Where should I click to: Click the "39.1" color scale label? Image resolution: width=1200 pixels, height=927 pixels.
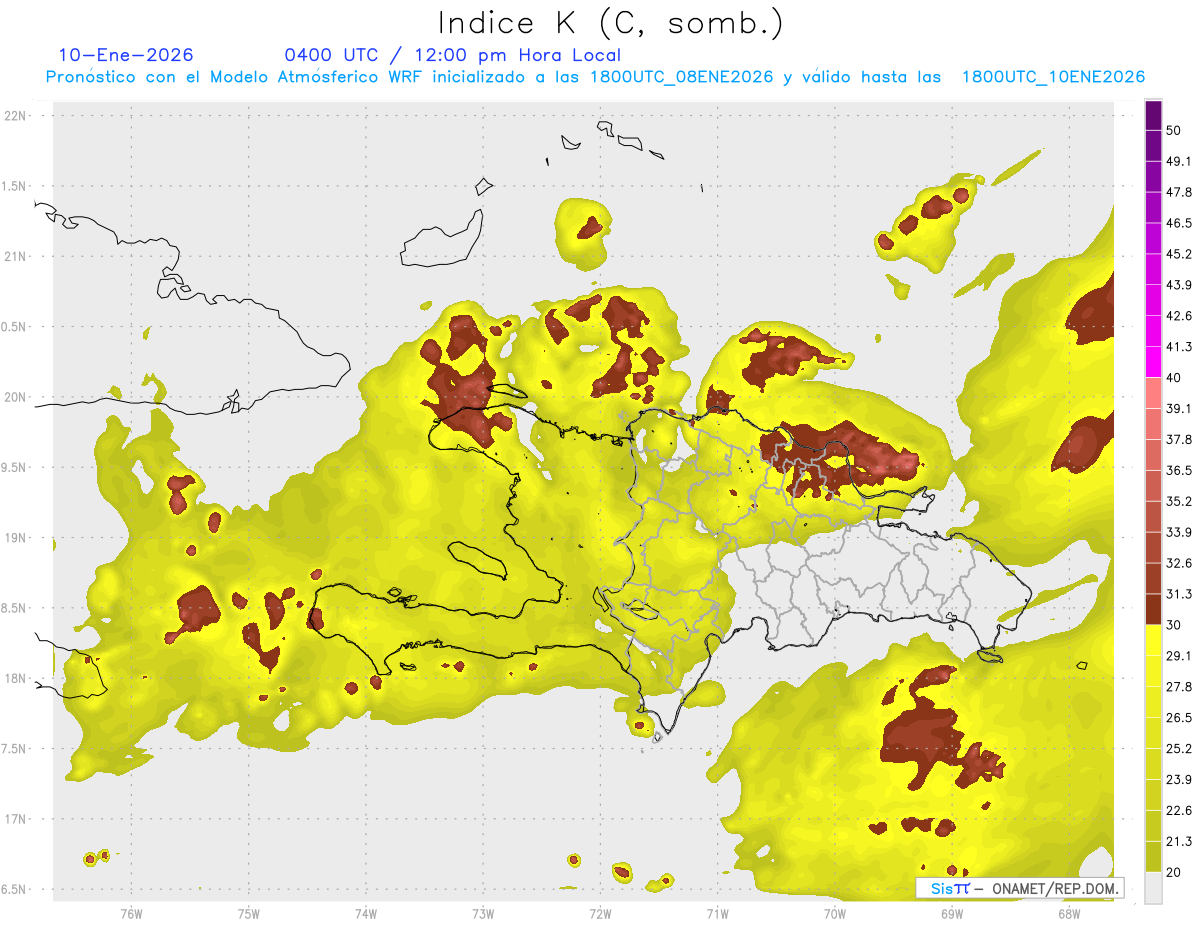(1180, 408)
